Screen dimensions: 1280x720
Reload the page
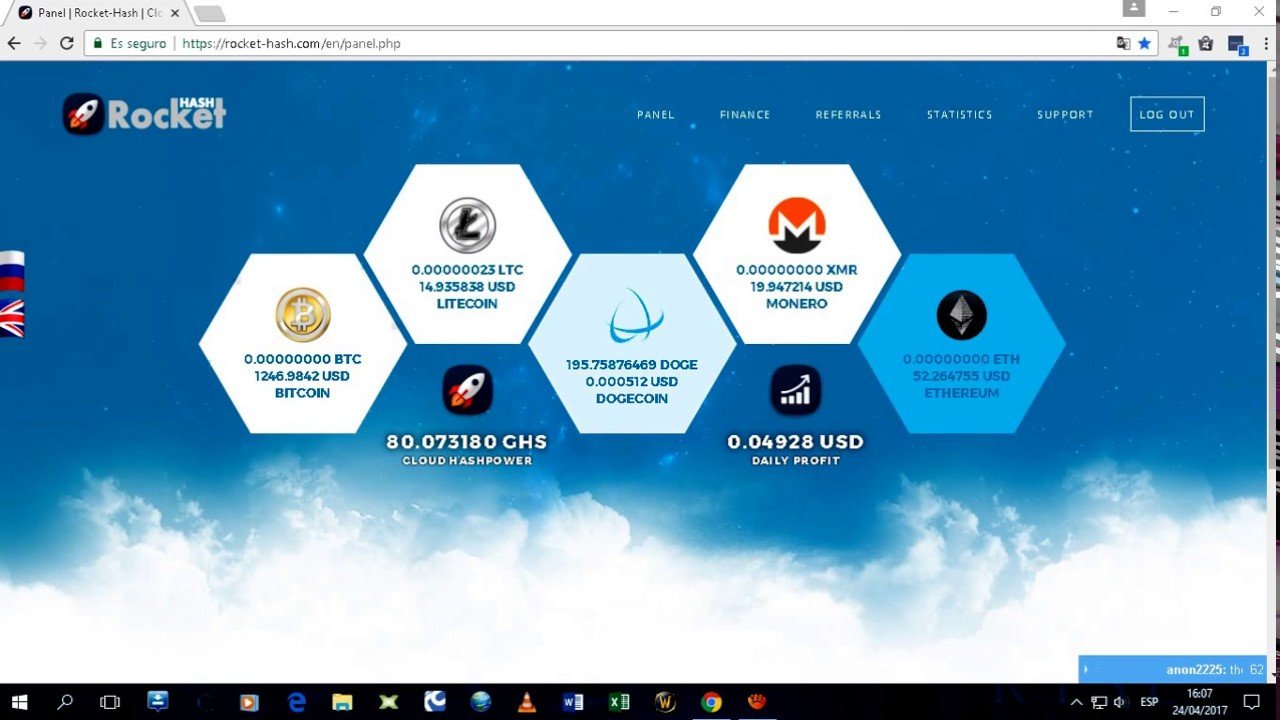(x=67, y=43)
